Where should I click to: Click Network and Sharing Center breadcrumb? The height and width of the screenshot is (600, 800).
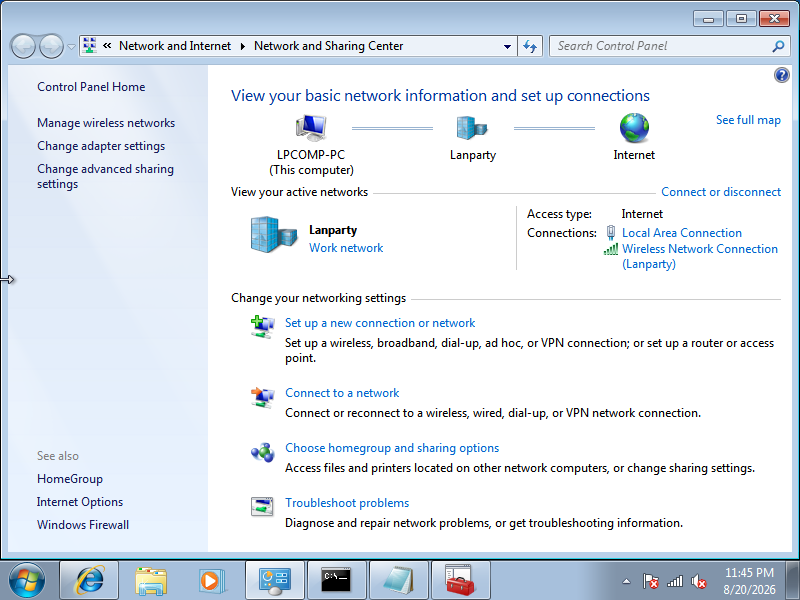(329, 46)
